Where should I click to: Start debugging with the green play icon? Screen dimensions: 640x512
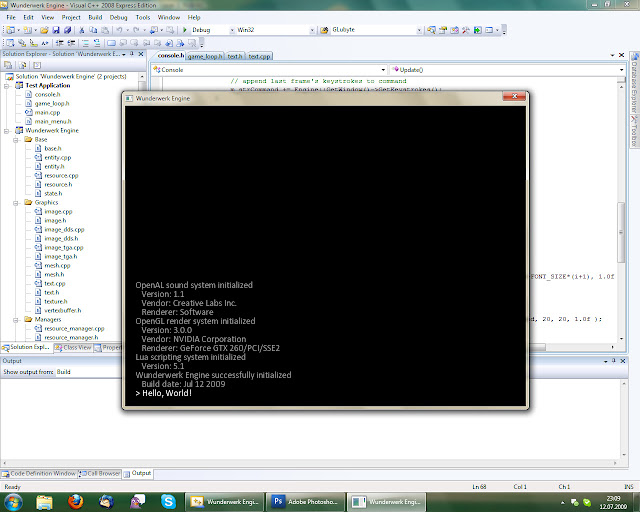[x=184, y=30]
